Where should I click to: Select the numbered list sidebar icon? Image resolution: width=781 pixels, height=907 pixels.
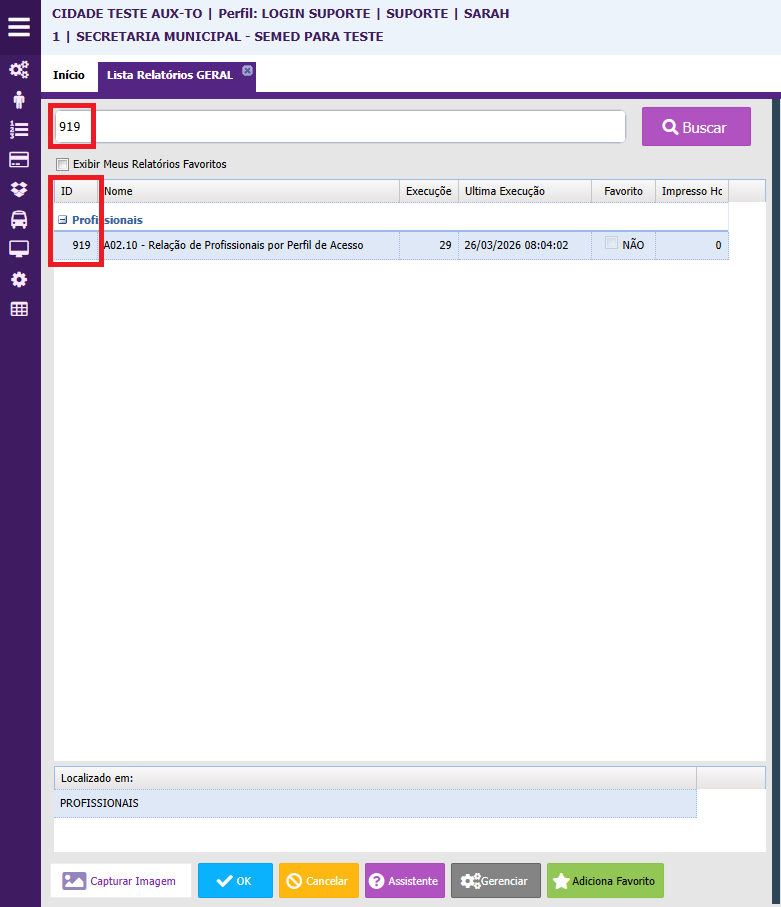click(19, 130)
